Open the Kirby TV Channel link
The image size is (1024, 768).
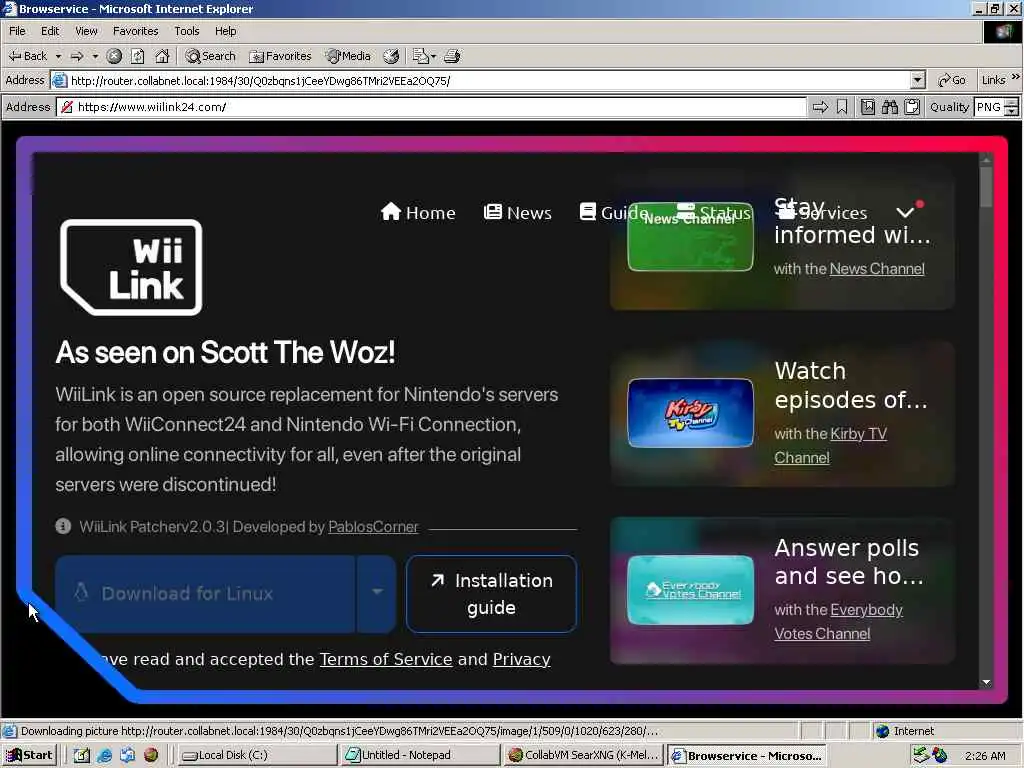coord(831,445)
